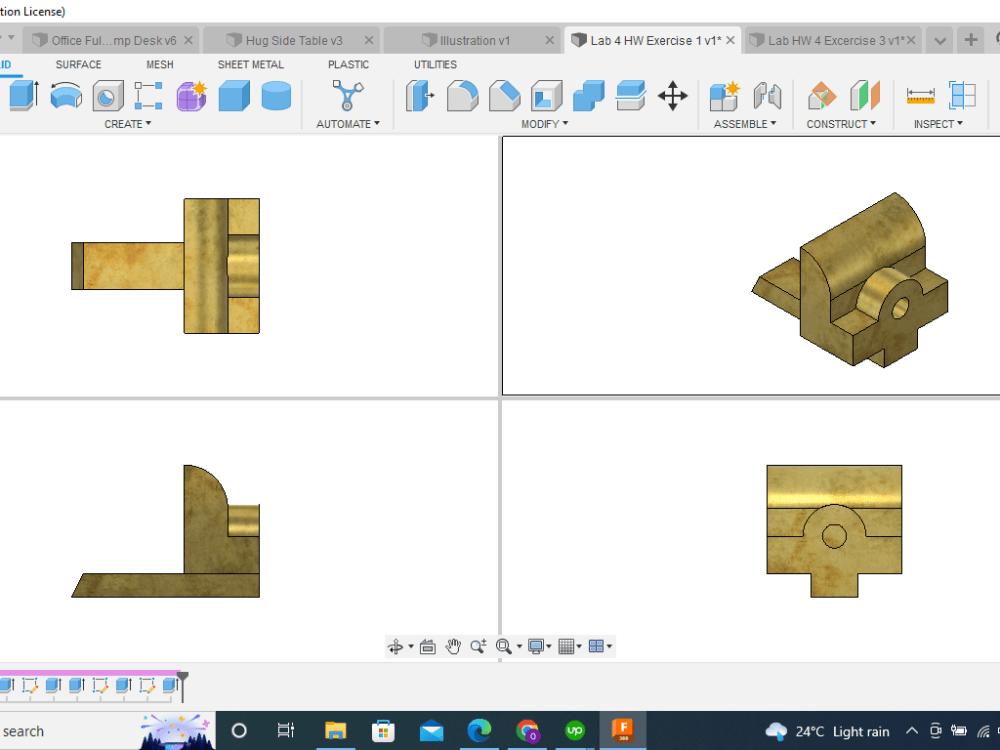The width and height of the screenshot is (1000, 750).
Task: Open the Lab HW 4 Excercise 3 tab
Action: [832, 40]
